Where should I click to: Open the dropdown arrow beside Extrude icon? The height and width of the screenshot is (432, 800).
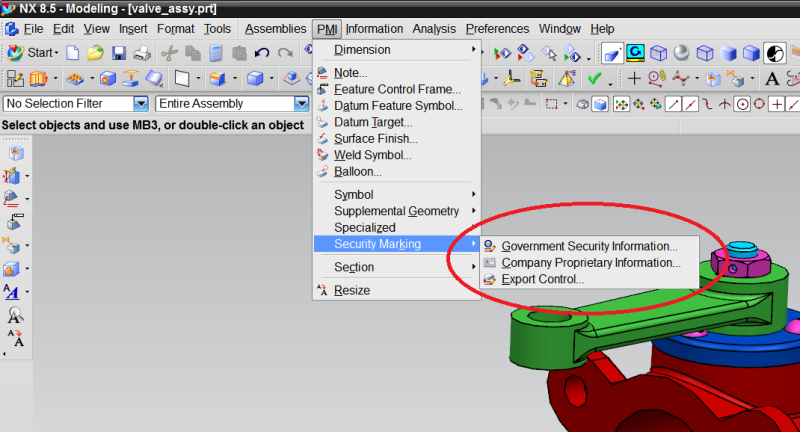[55, 79]
